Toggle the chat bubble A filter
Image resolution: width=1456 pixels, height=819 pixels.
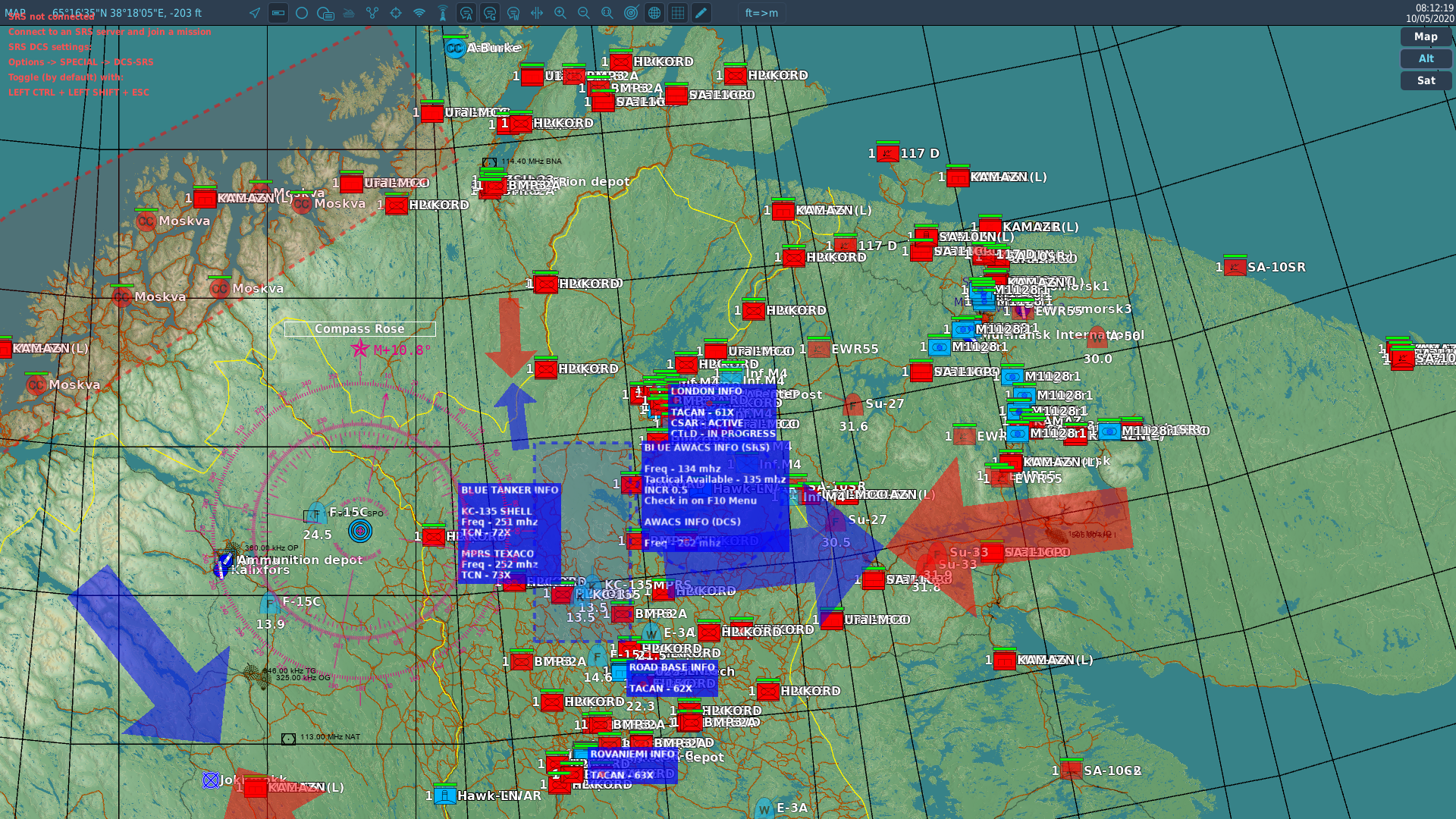pos(466,13)
